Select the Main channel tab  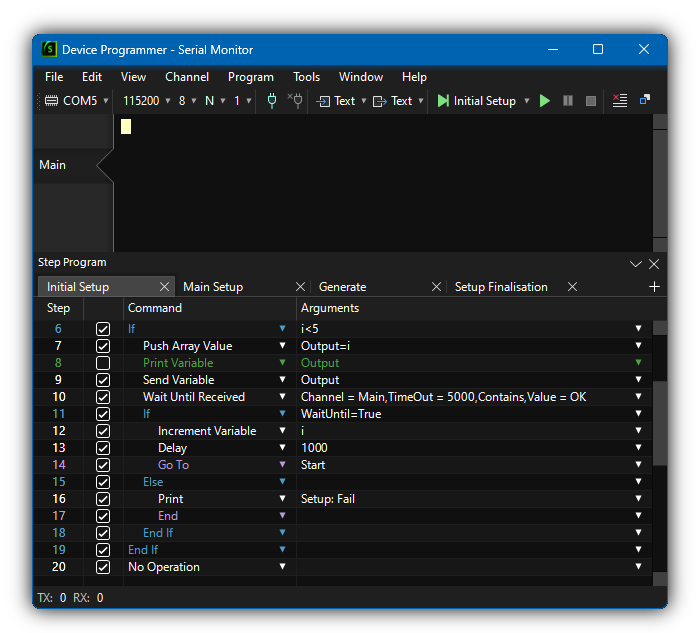53,165
